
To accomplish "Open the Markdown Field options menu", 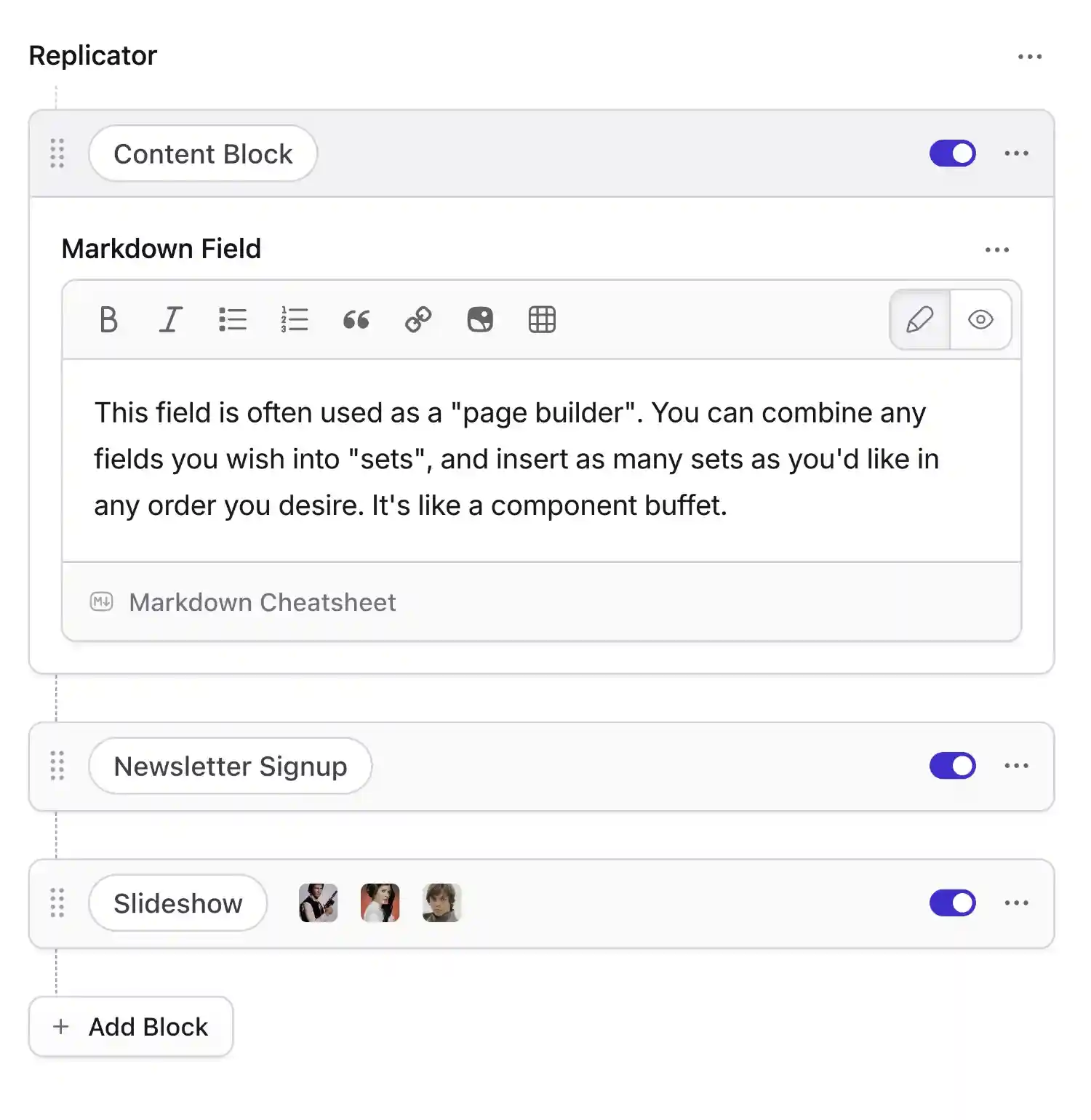I will 997,249.
